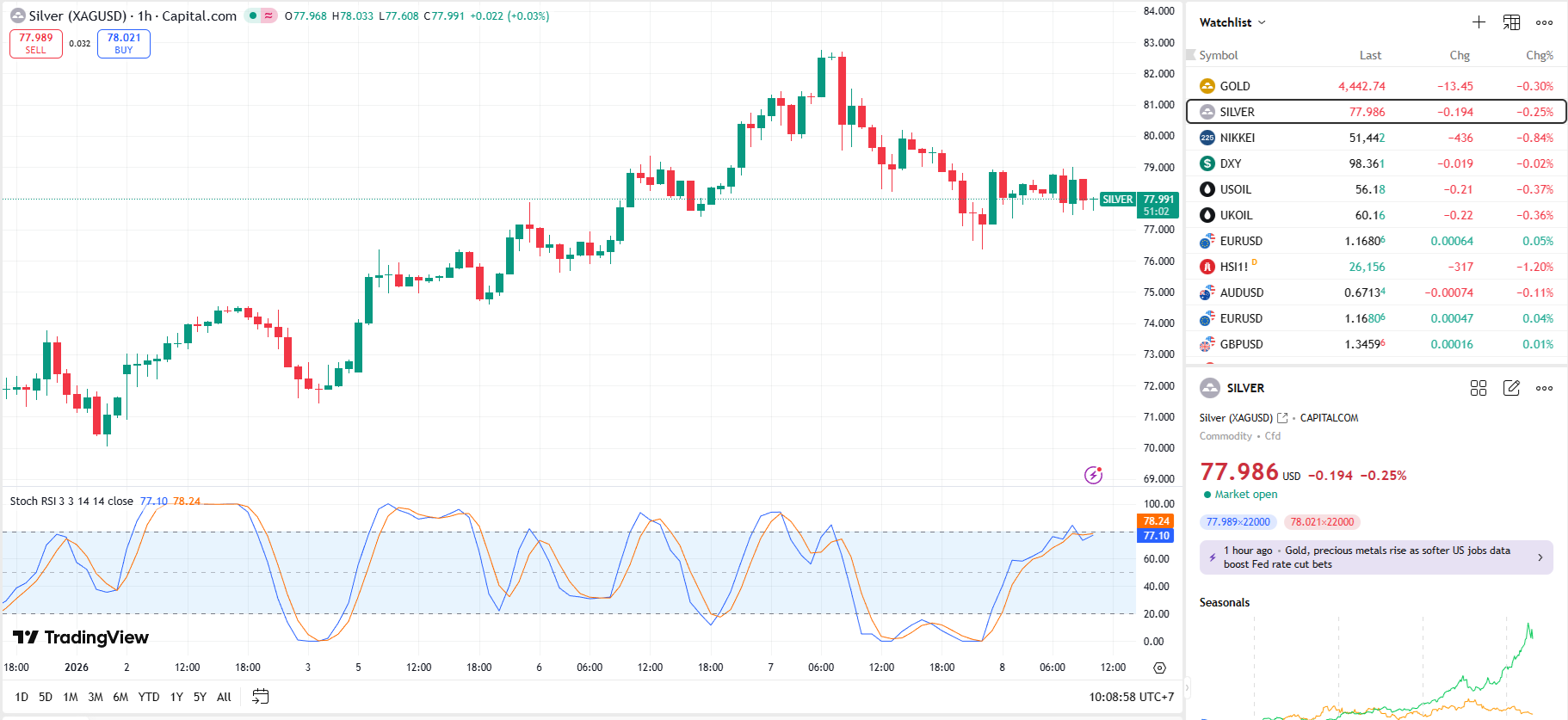Click the add symbol plus icon in Watchlist
The width and height of the screenshot is (1568, 720).
click(x=1478, y=22)
